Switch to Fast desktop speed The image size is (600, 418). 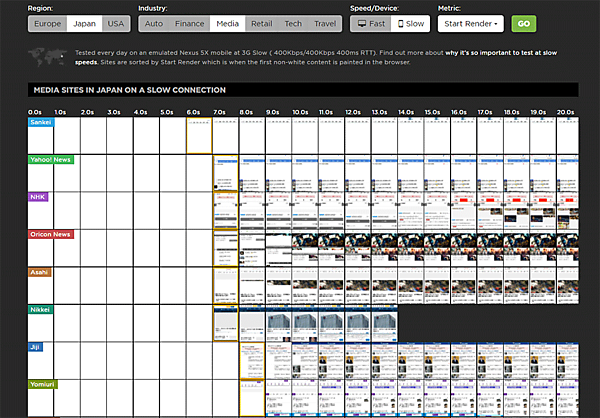tap(370, 23)
